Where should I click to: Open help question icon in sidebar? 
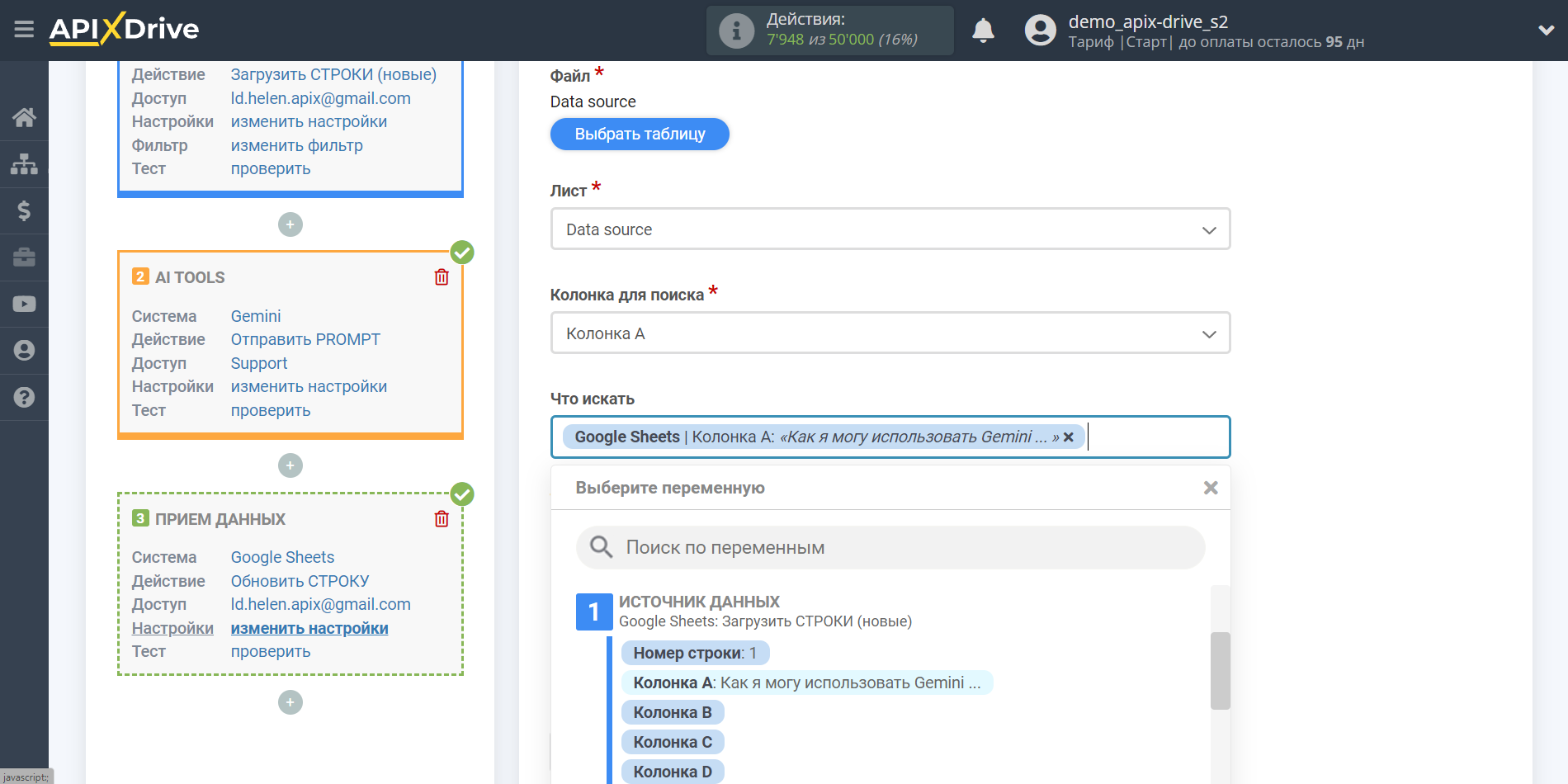pyautogui.click(x=24, y=397)
